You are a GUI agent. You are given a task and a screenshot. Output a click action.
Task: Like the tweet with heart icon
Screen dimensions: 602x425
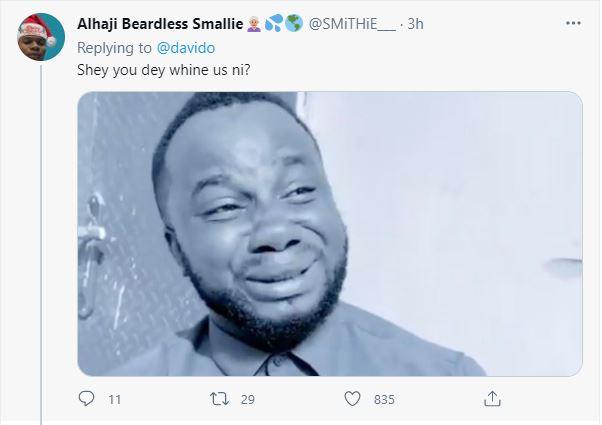click(x=352, y=399)
